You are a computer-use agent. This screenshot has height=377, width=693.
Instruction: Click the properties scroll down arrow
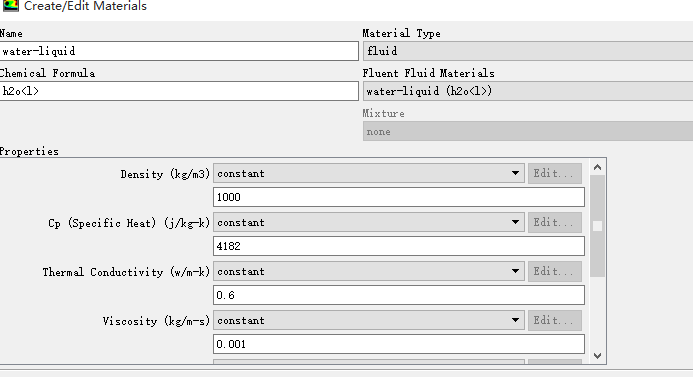(598, 355)
